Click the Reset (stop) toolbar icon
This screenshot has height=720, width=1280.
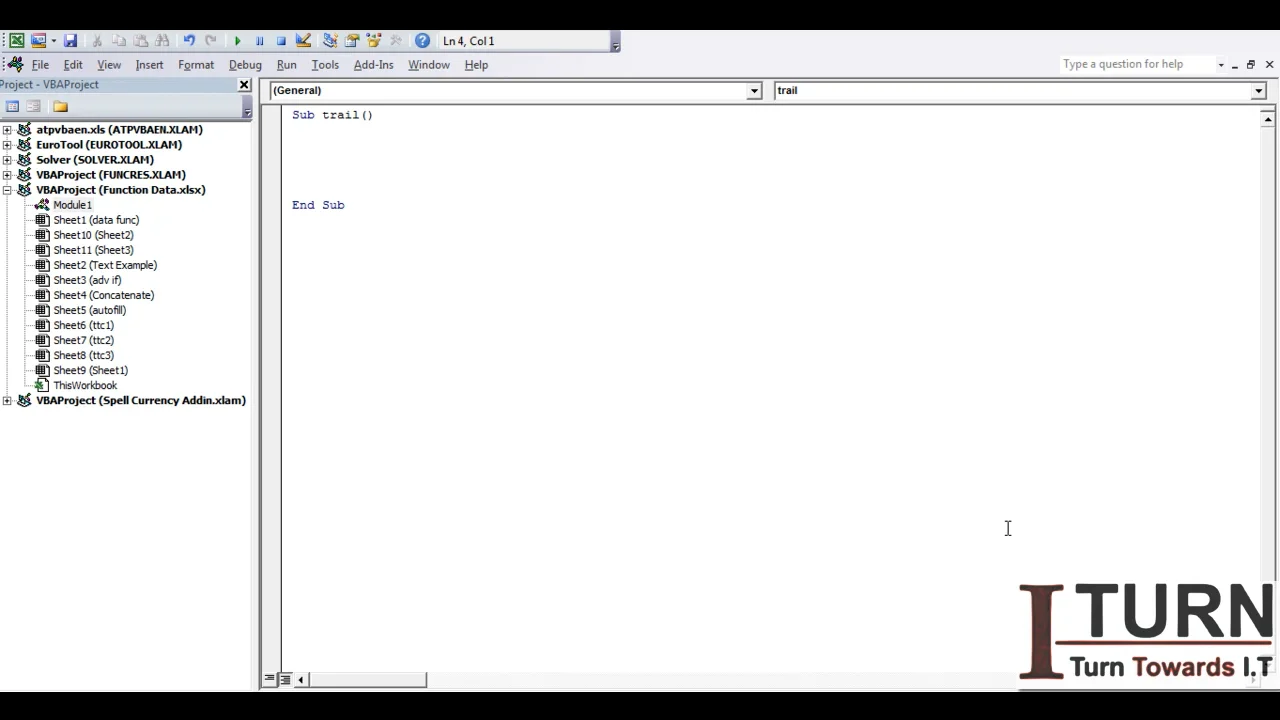[281, 41]
